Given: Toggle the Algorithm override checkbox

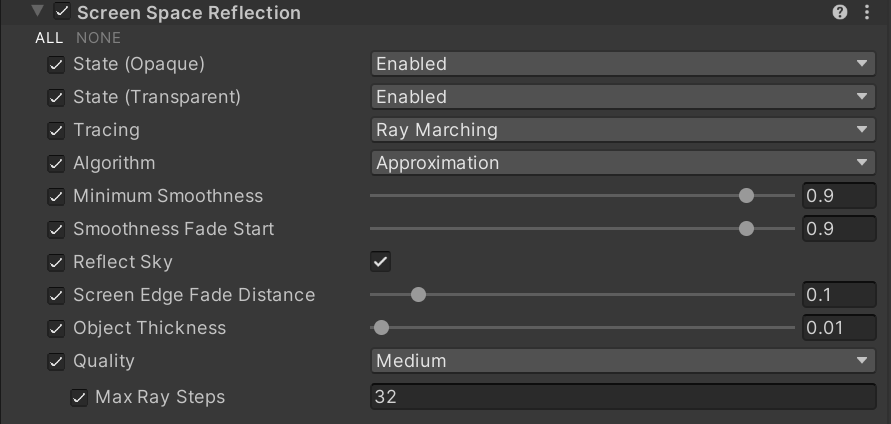Looking at the screenshot, I should click(x=56, y=163).
